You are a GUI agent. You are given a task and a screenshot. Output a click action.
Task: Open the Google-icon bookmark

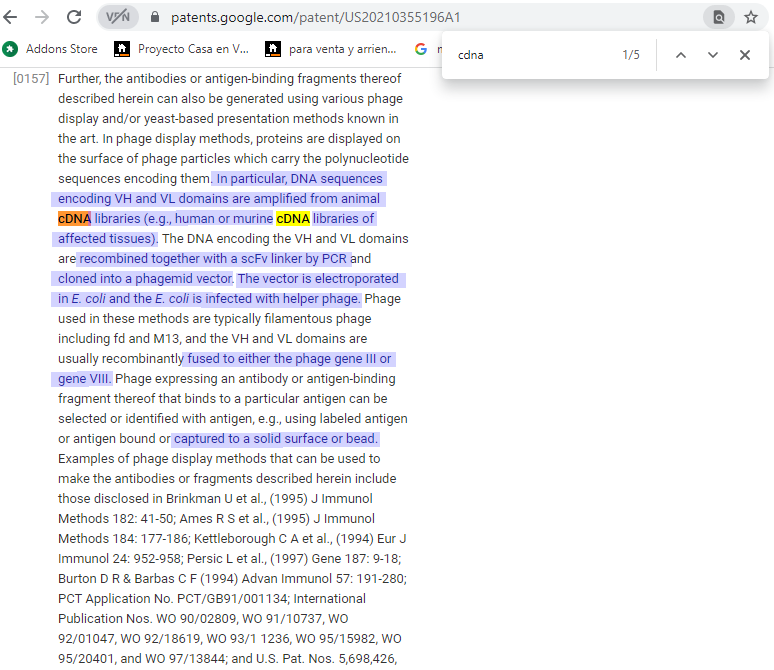[x=421, y=48]
